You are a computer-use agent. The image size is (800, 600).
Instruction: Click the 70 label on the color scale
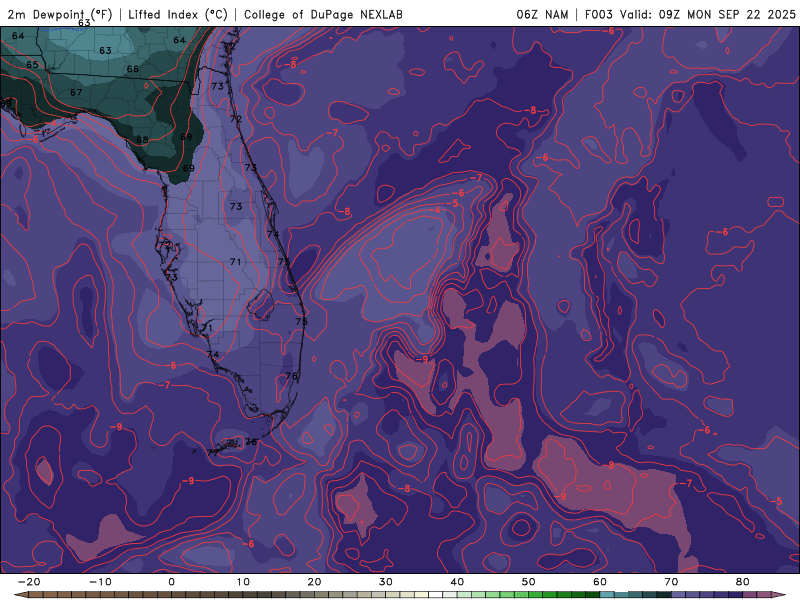[x=671, y=582]
